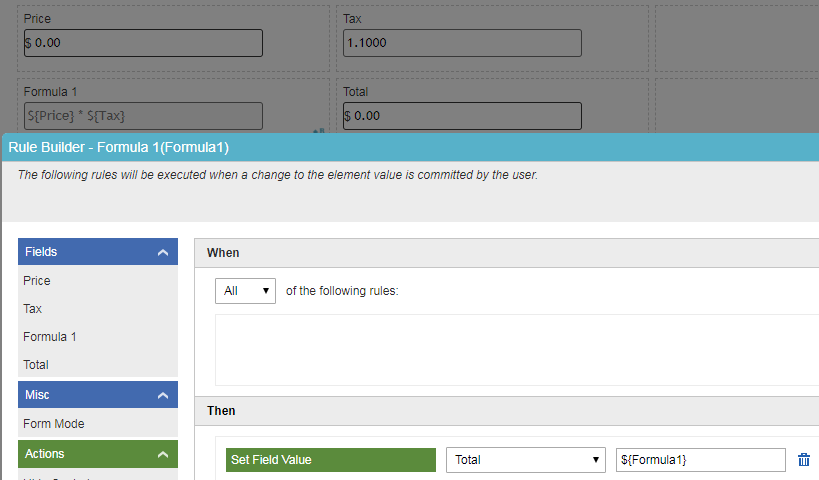Click the ${Formula1} value input in Then section
Viewport: 819px width, 480px height.
(700, 460)
